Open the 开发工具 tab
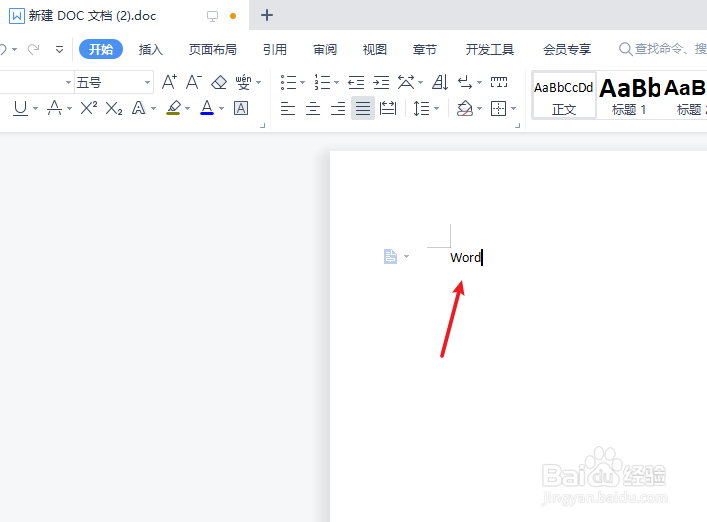This screenshot has width=707, height=522. tap(490, 49)
